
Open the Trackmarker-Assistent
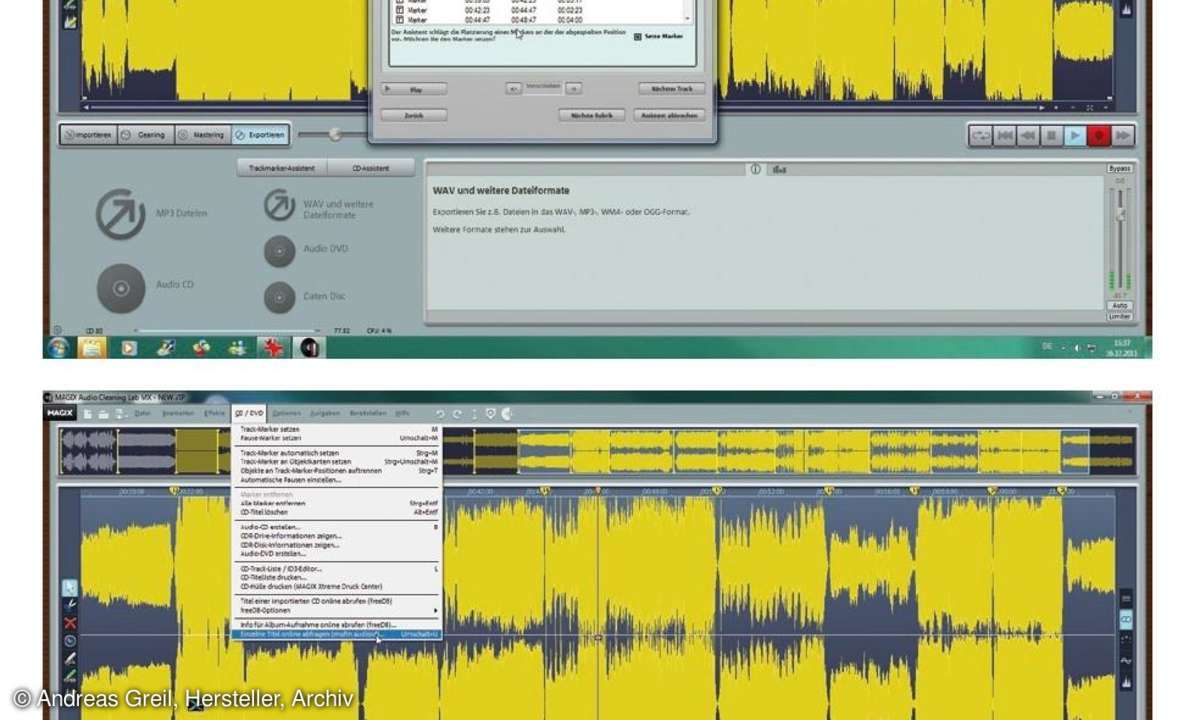281,168
